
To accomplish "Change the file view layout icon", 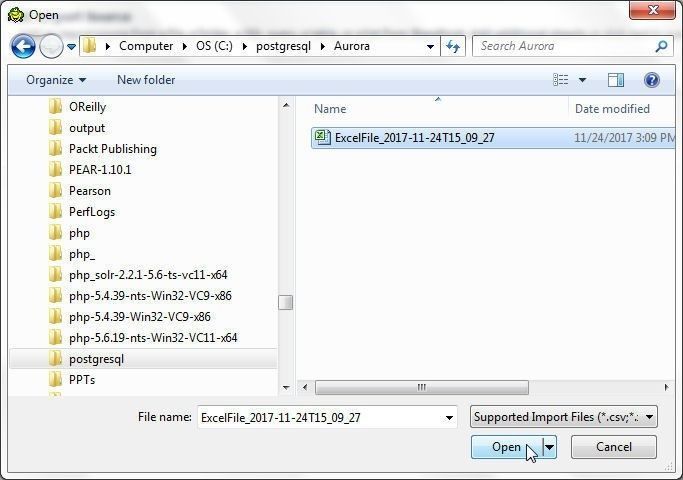I will pos(561,80).
